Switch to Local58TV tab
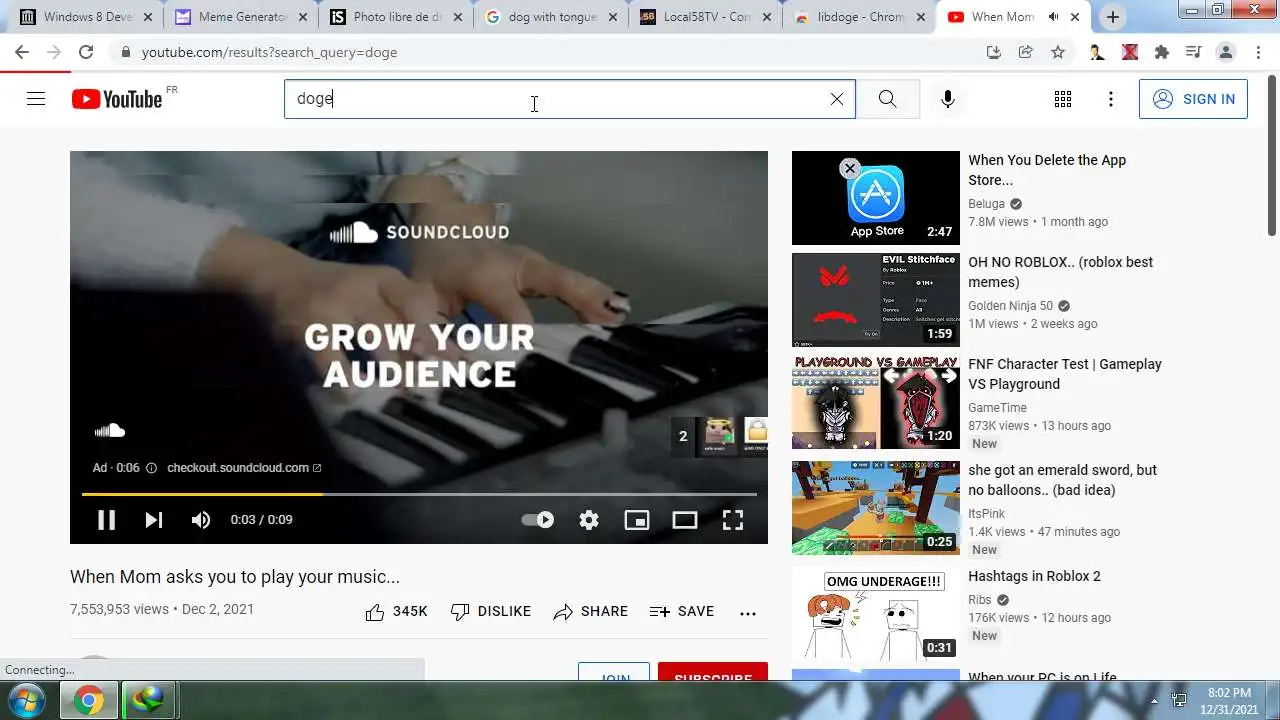This screenshot has height=720, width=1280. point(707,17)
